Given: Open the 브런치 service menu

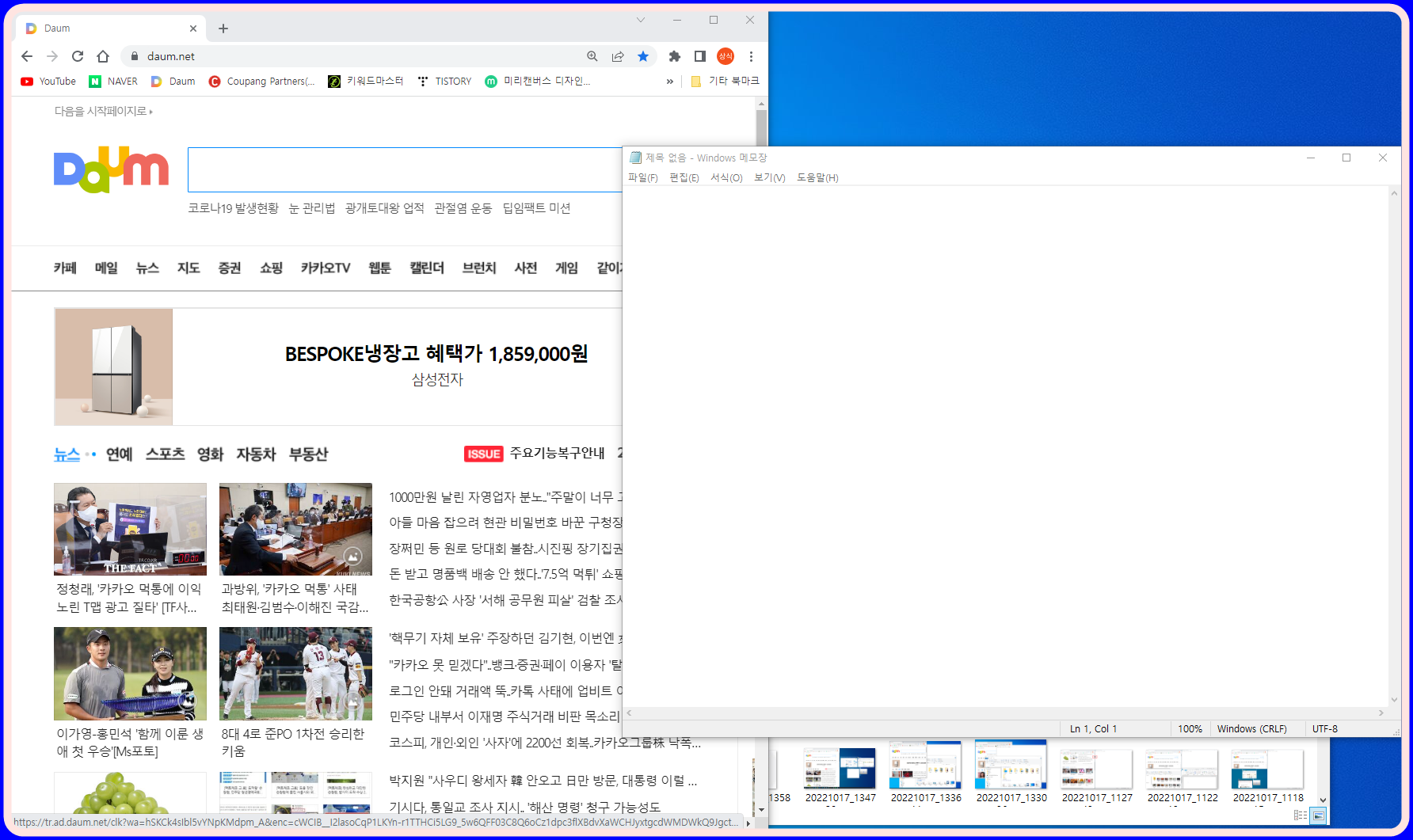Looking at the screenshot, I should 479,268.
